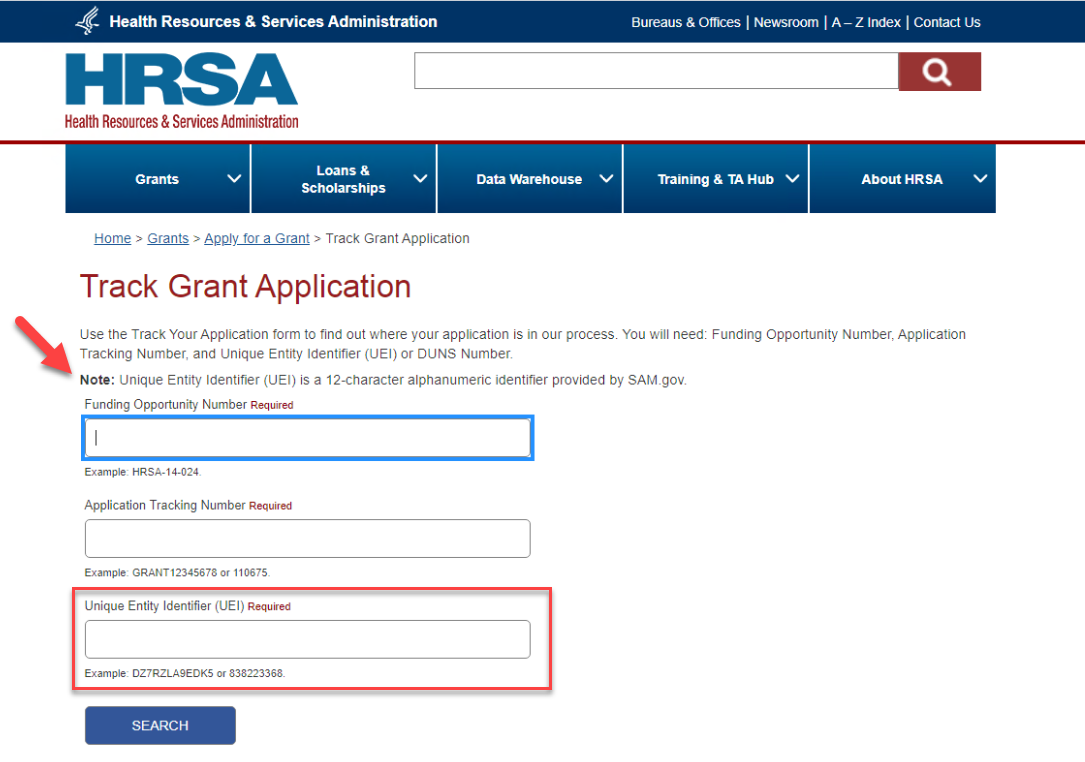Viewport: 1085px width, 762px height.
Task: Click the Funding Opportunity Number label
Action: (x=165, y=404)
